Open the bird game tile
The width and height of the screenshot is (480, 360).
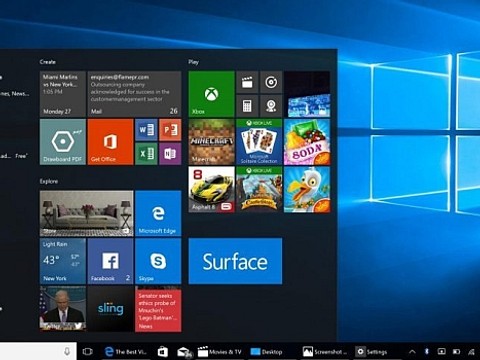coord(307,190)
